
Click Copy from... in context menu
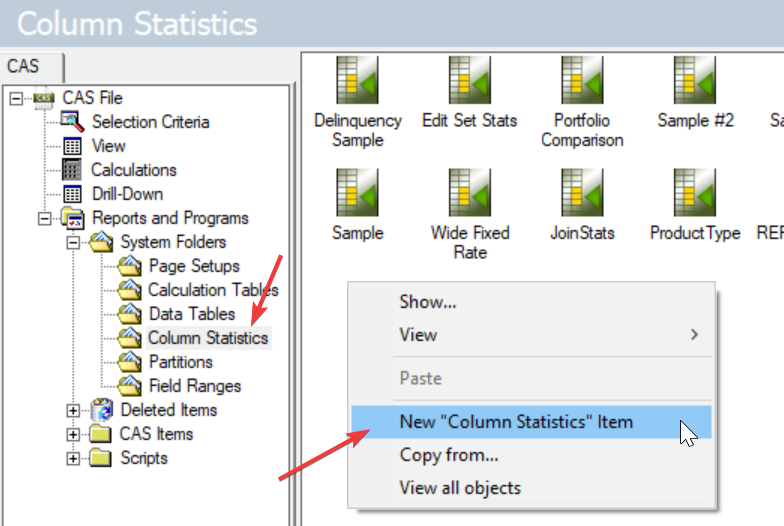pyautogui.click(x=448, y=455)
